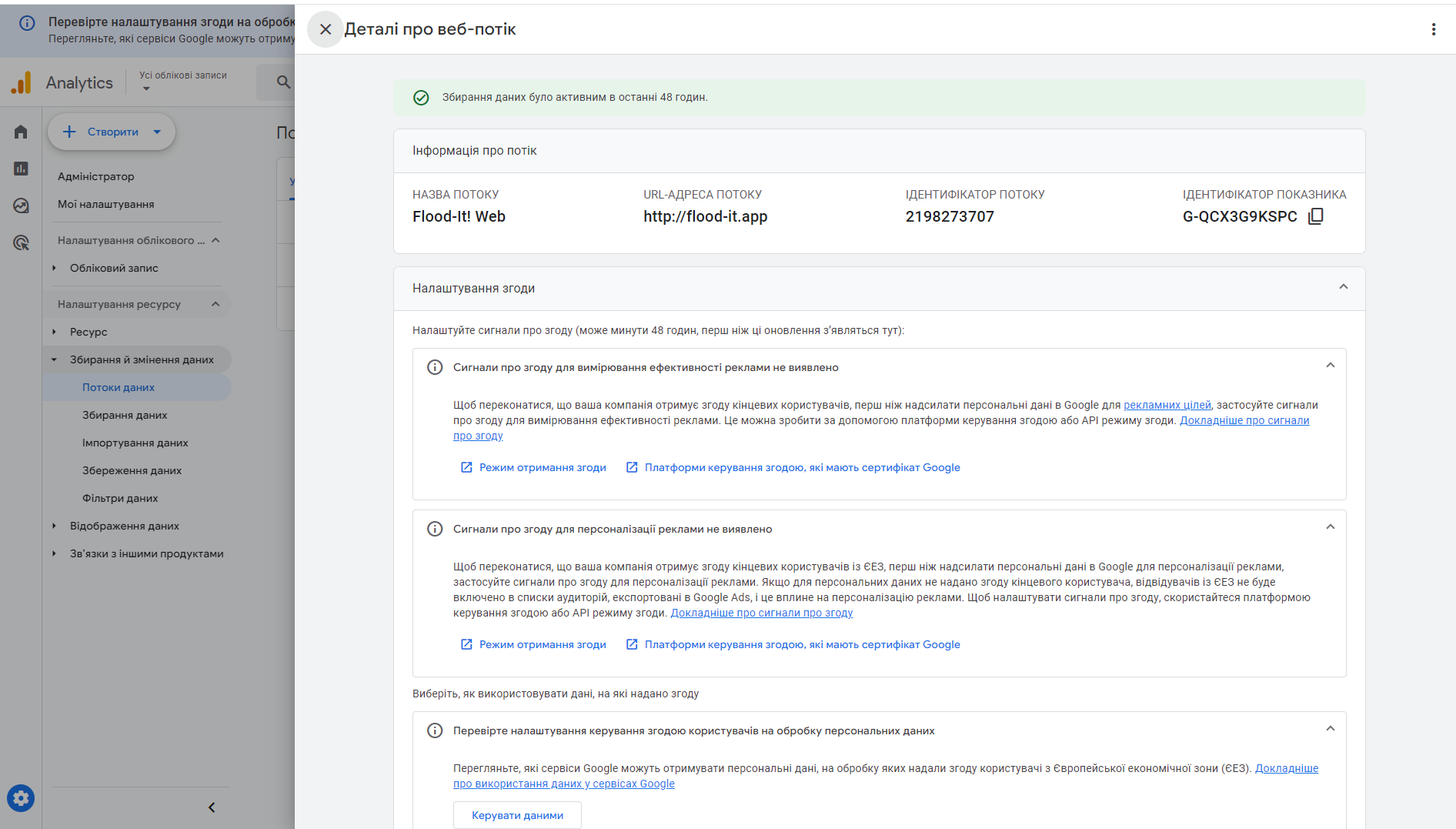
Task: Click the stream ID 2198273707
Action: [x=950, y=216]
